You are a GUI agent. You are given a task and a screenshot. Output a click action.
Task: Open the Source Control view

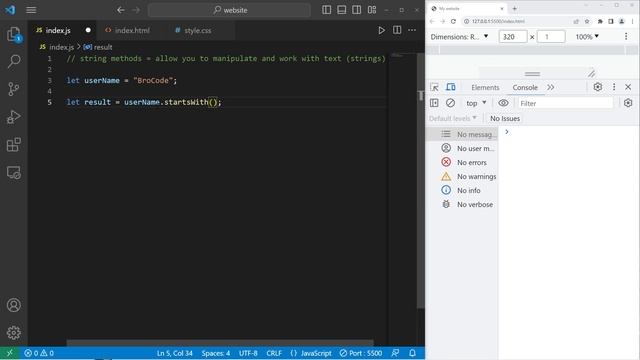tap(14, 89)
